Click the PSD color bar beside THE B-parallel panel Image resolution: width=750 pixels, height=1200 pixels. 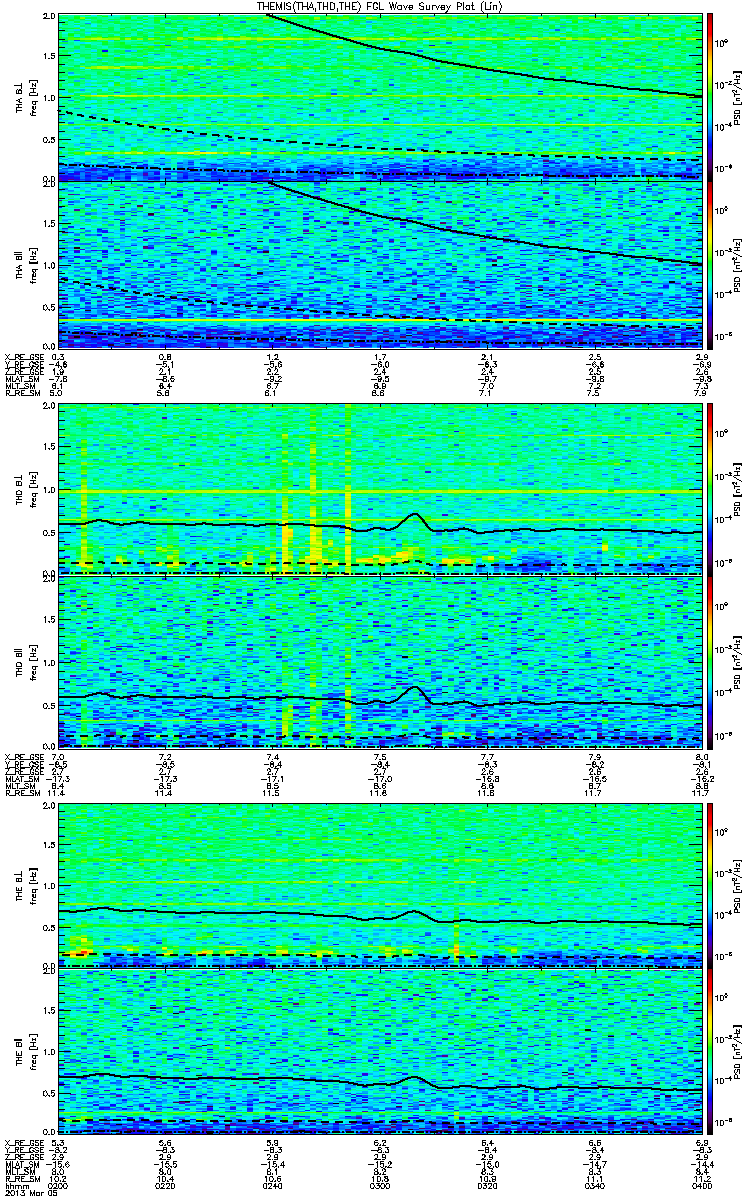tap(710, 1053)
